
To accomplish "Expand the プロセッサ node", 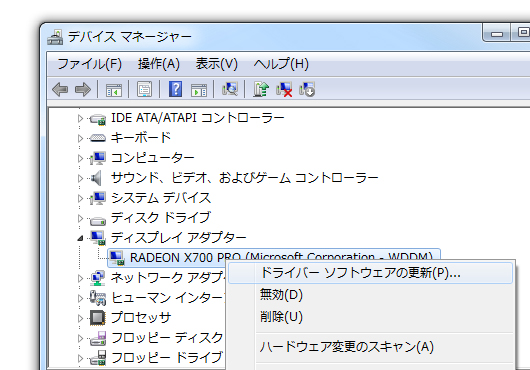I will [80, 318].
